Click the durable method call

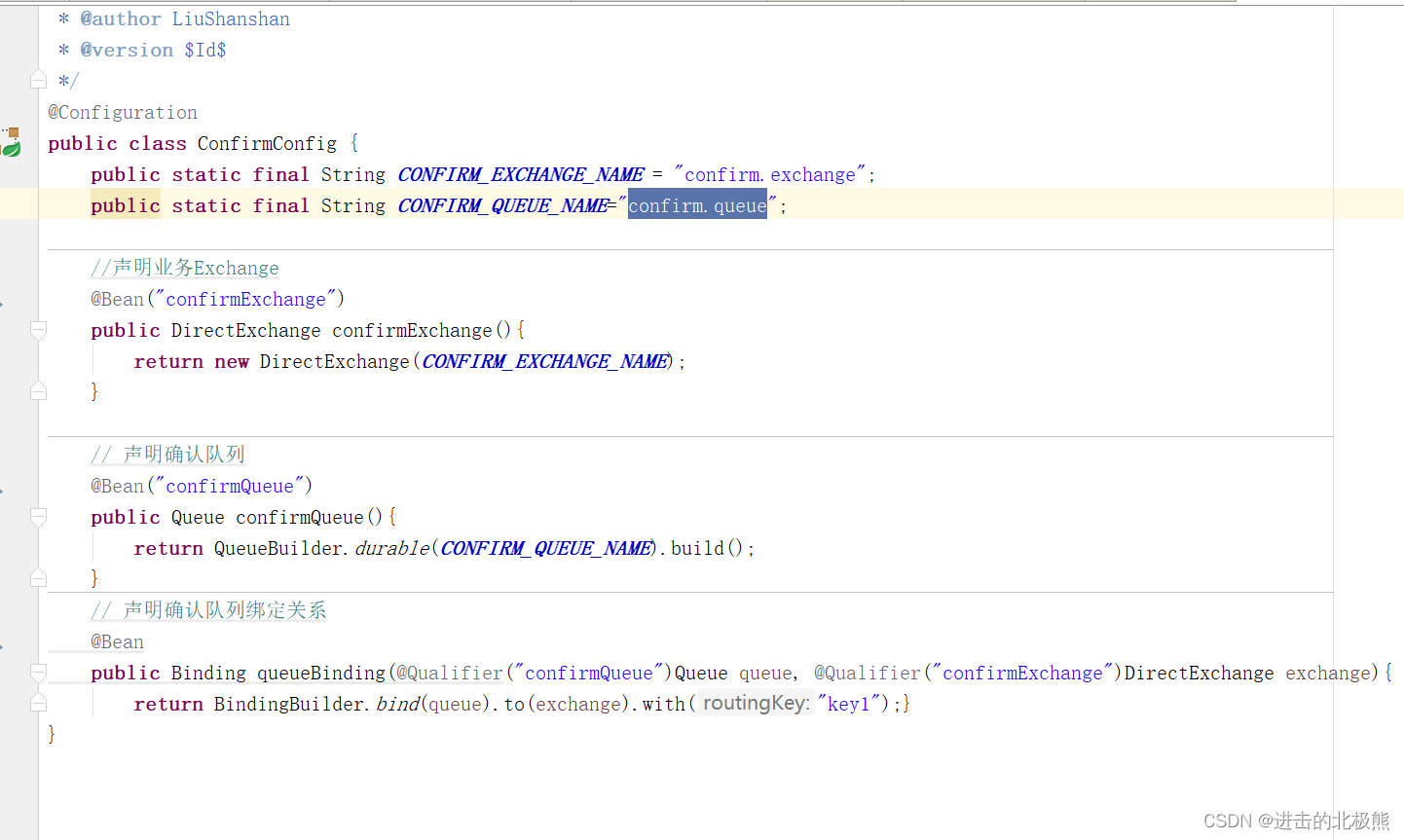391,548
